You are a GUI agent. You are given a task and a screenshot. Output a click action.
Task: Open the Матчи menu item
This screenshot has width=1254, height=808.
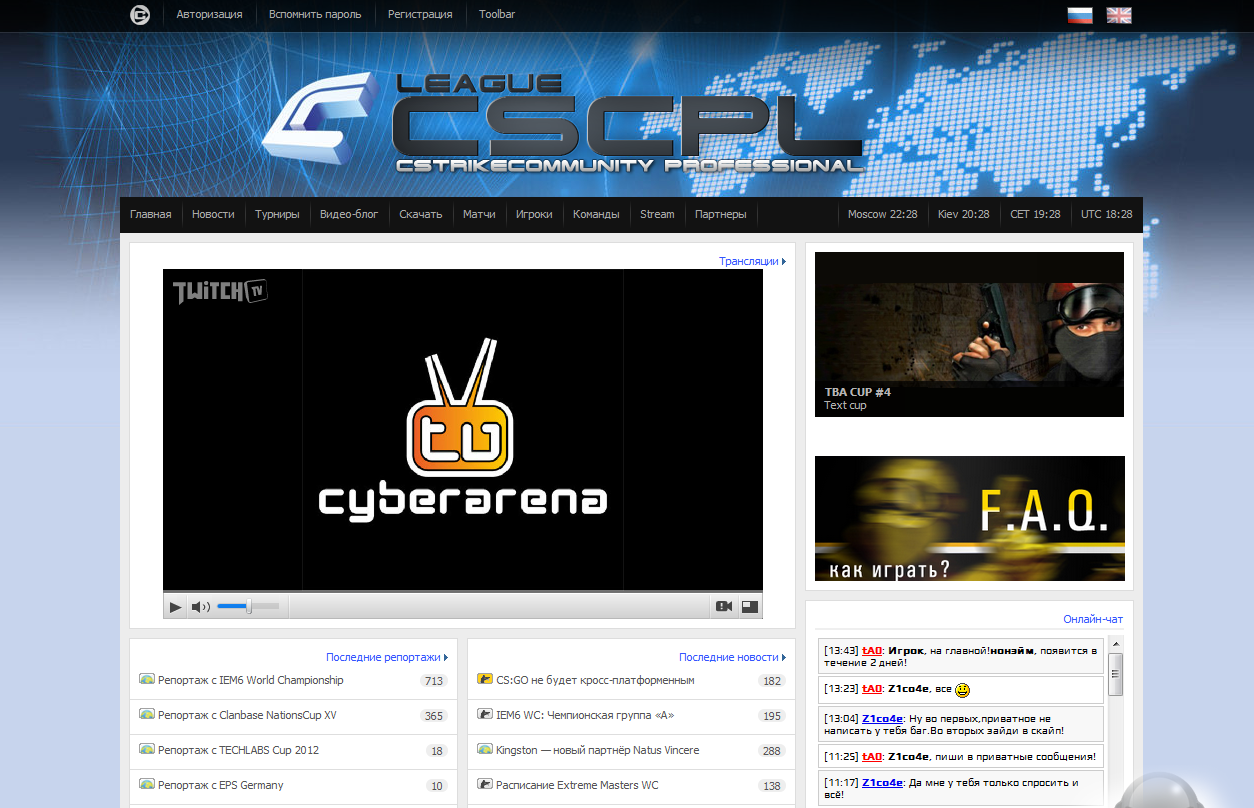(479, 214)
